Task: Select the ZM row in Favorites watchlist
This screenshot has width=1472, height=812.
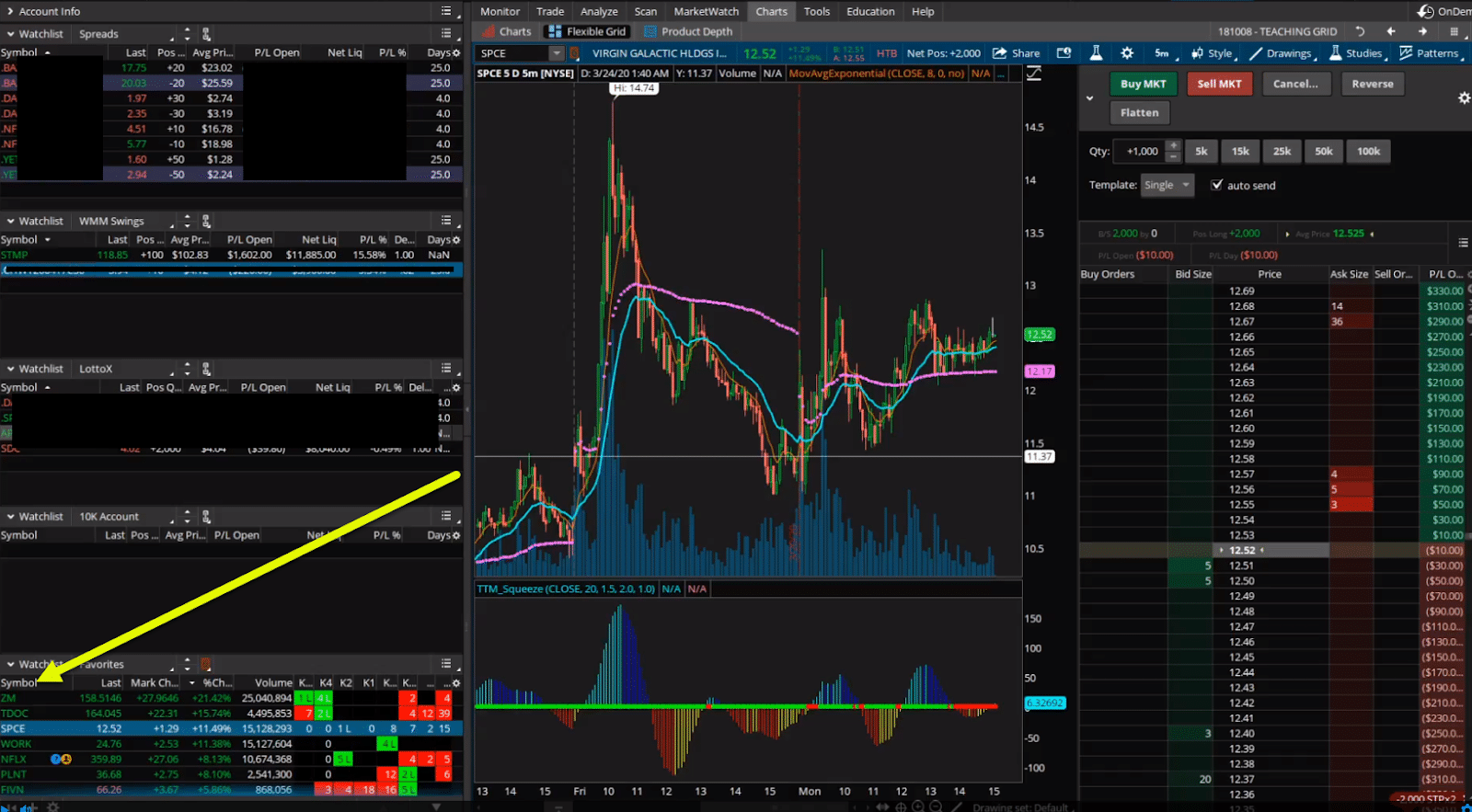Action: [x=230, y=698]
